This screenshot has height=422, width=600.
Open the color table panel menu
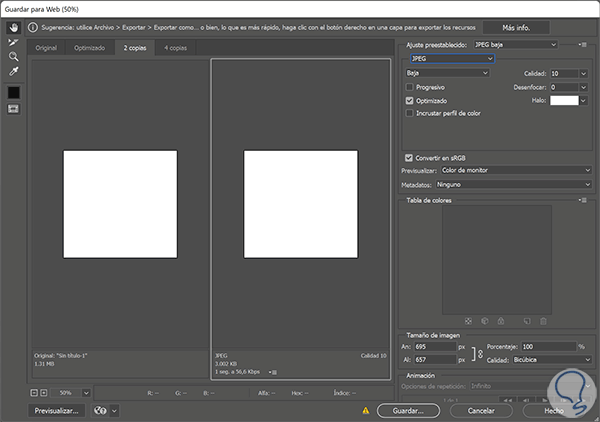(x=583, y=200)
